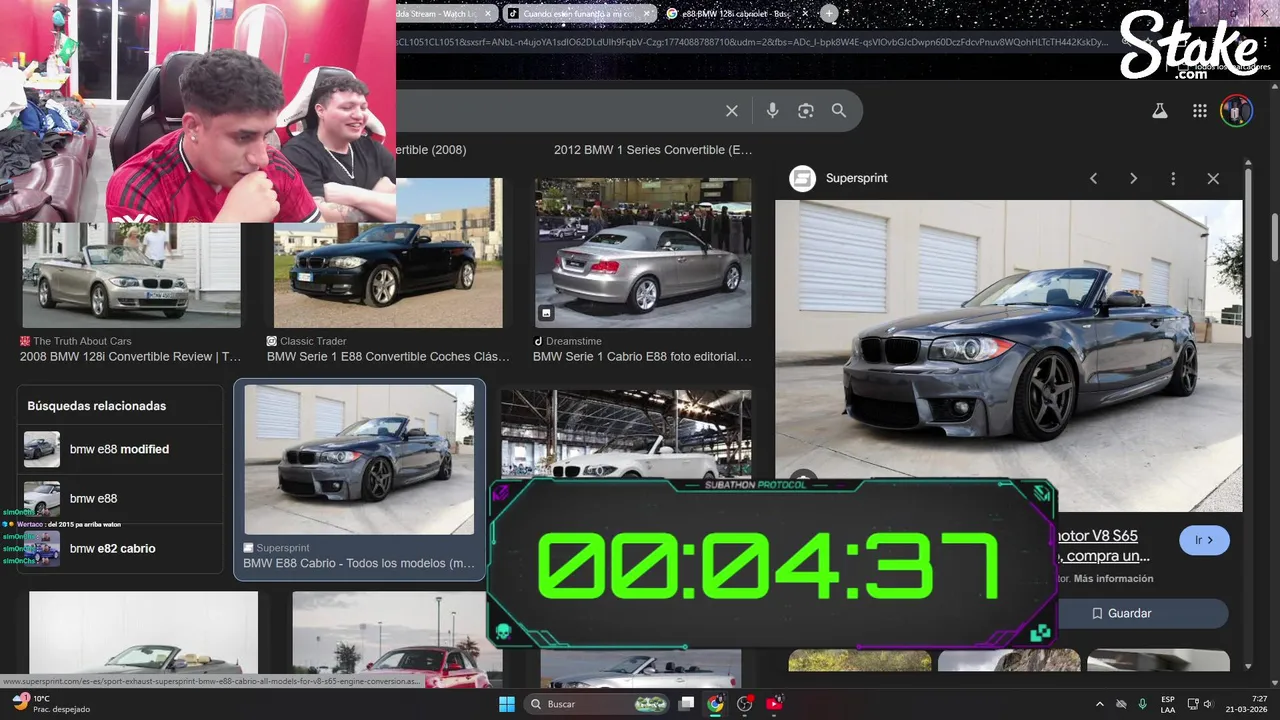The width and height of the screenshot is (1280, 720).
Task: Open the first related image below Guardar
Action: (x=859, y=660)
